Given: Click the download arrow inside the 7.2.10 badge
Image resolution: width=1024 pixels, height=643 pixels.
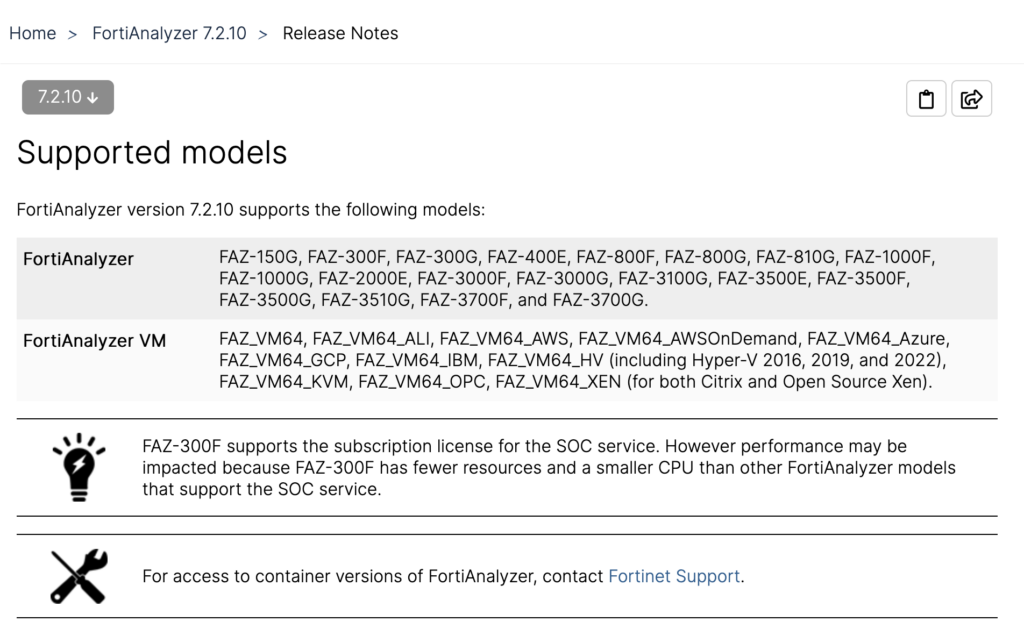Looking at the screenshot, I should point(92,97).
